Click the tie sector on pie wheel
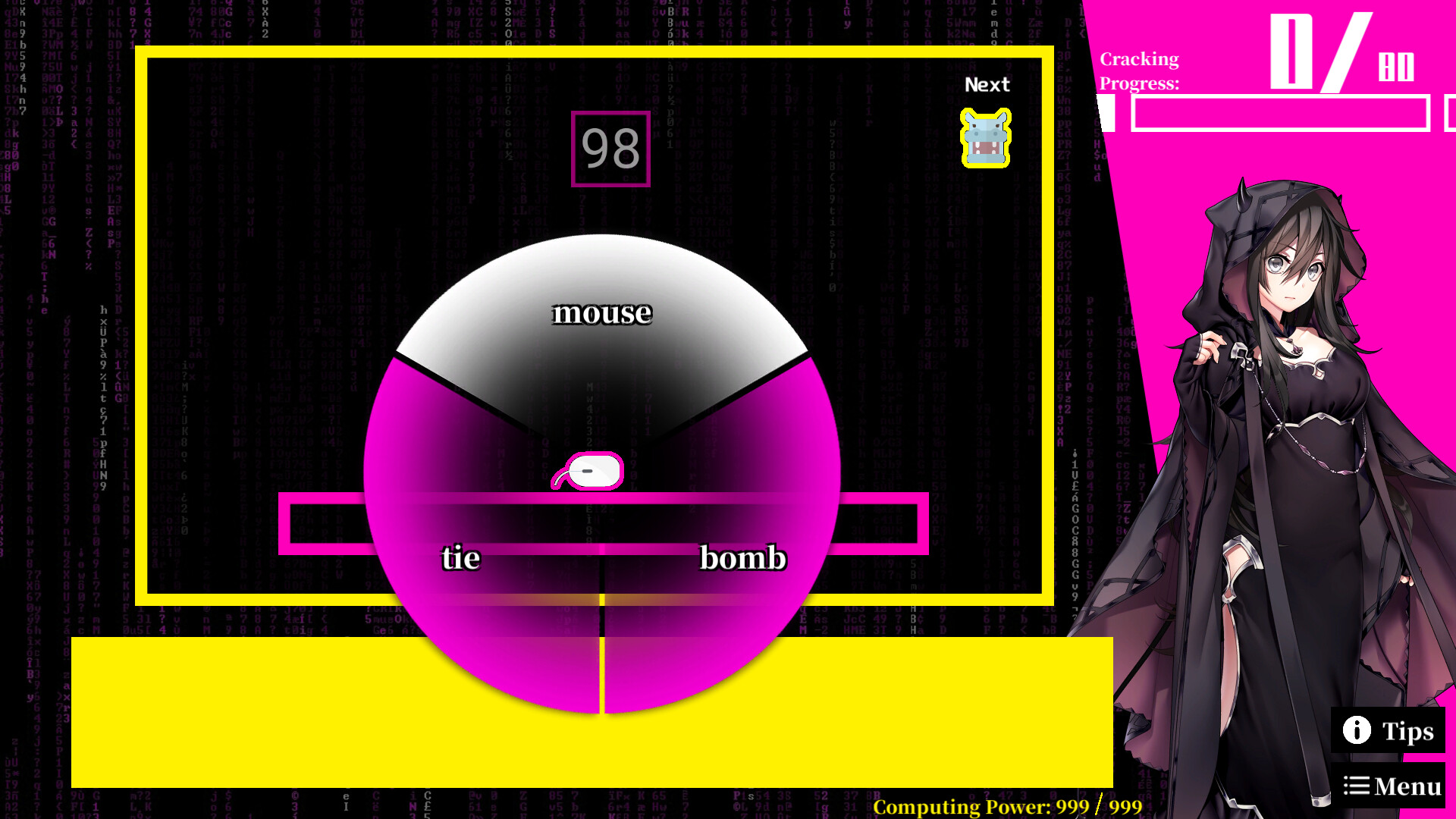 pyautogui.click(x=460, y=556)
